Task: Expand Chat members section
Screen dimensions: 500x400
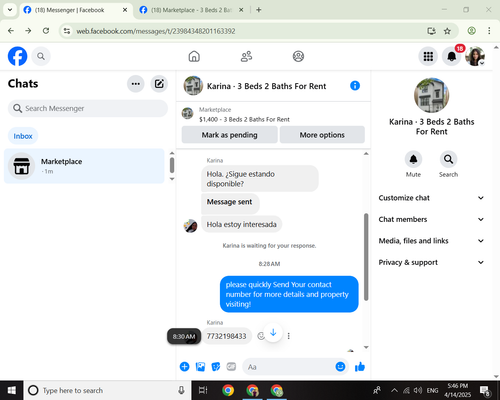Action: (431, 219)
